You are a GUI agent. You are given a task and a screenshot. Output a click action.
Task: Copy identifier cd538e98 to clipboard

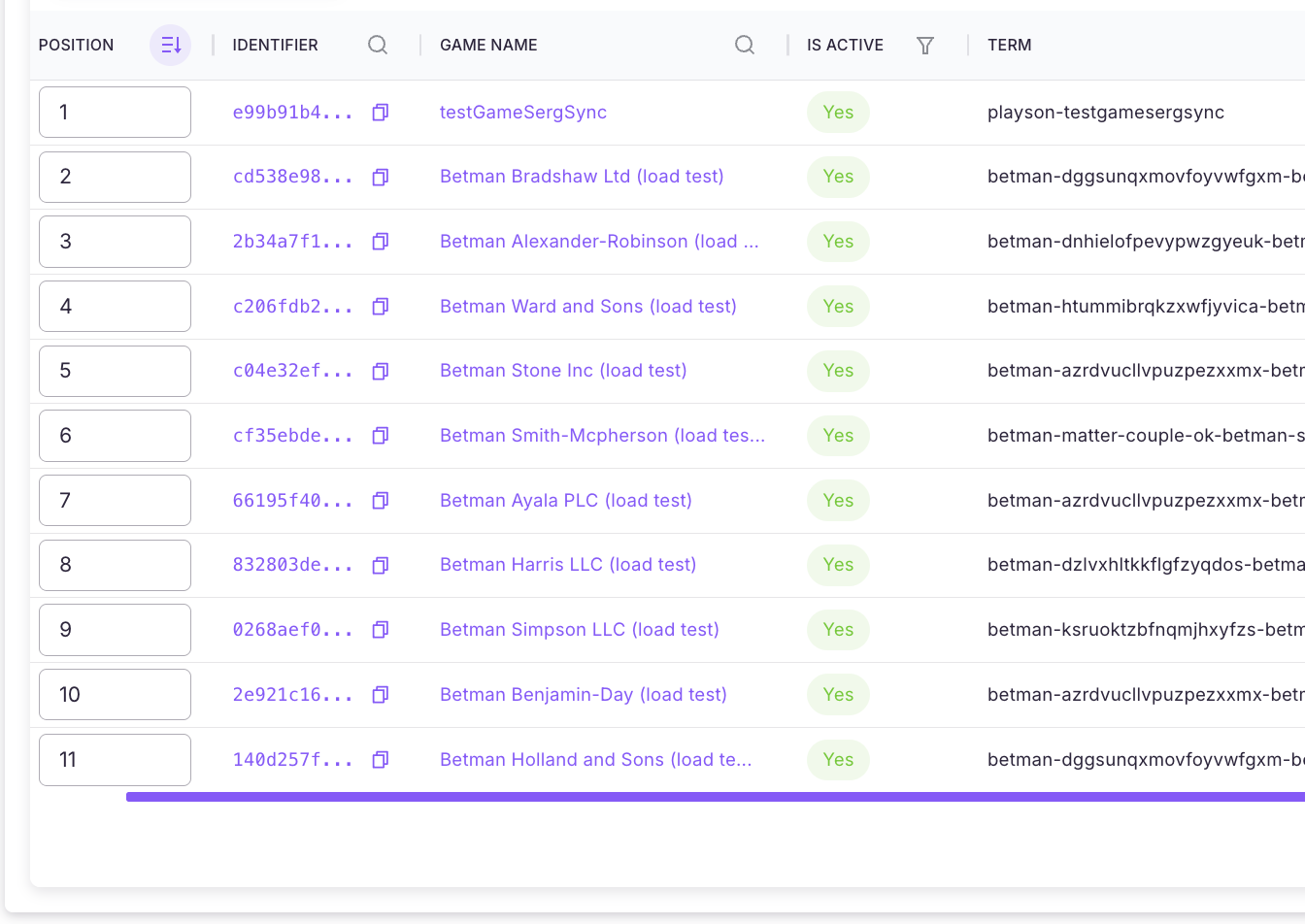click(x=381, y=177)
